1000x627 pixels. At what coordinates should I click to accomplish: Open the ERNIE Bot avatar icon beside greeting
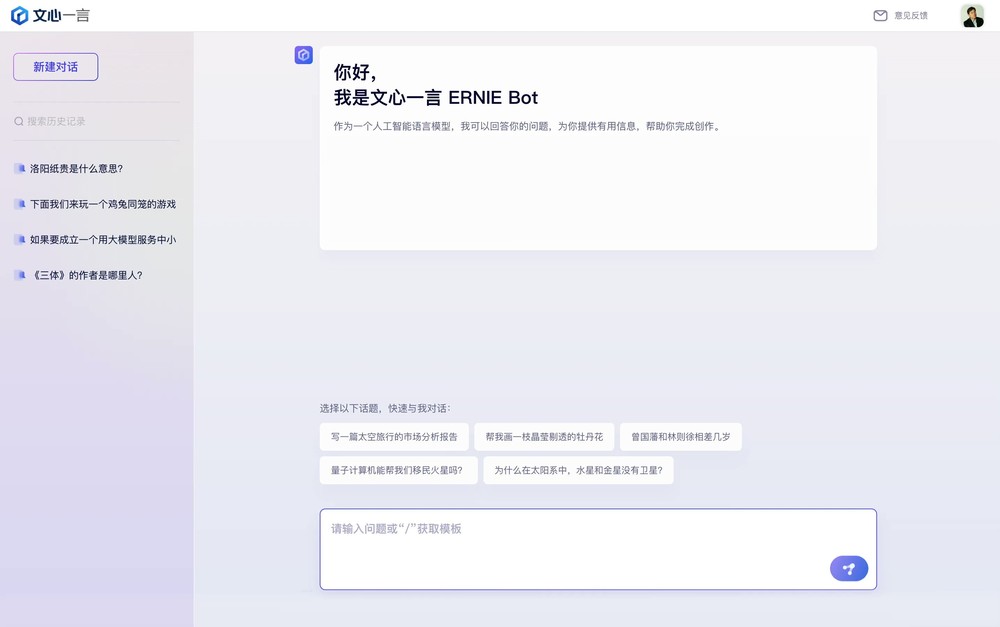[303, 55]
